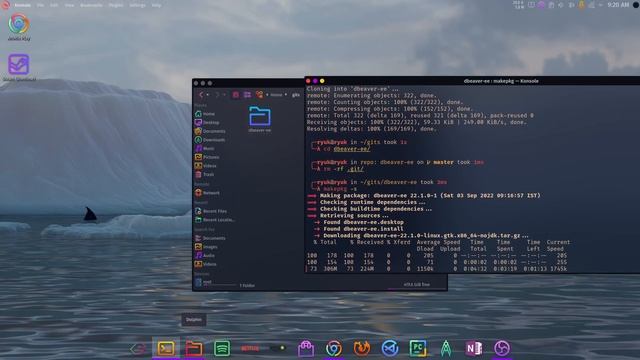Image resolution: width=640 pixels, height=360 pixels.
Task: Go back in Dolphin navigation
Action: pyautogui.click(x=201, y=95)
